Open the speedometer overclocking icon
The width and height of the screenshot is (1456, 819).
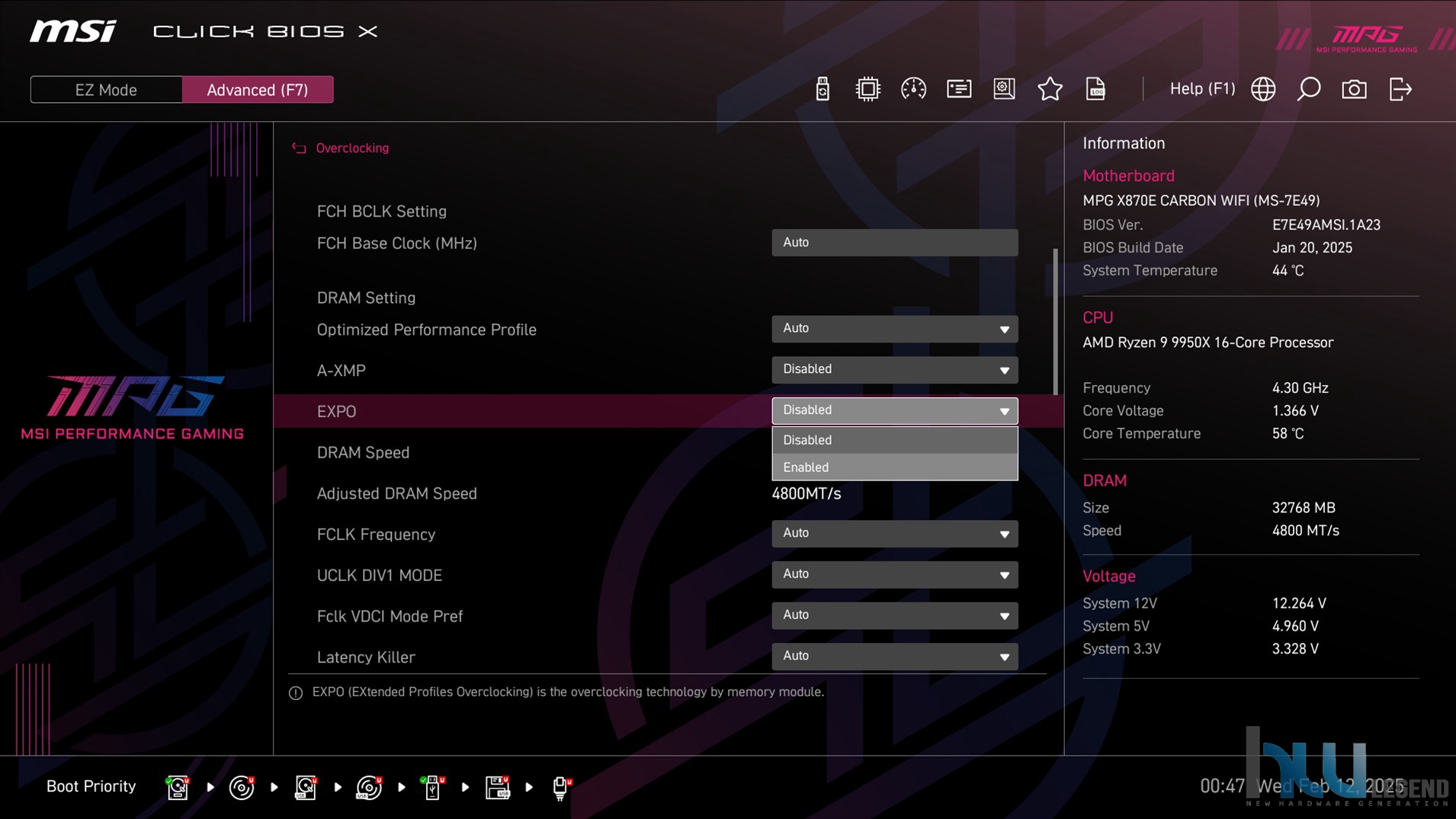(x=913, y=89)
